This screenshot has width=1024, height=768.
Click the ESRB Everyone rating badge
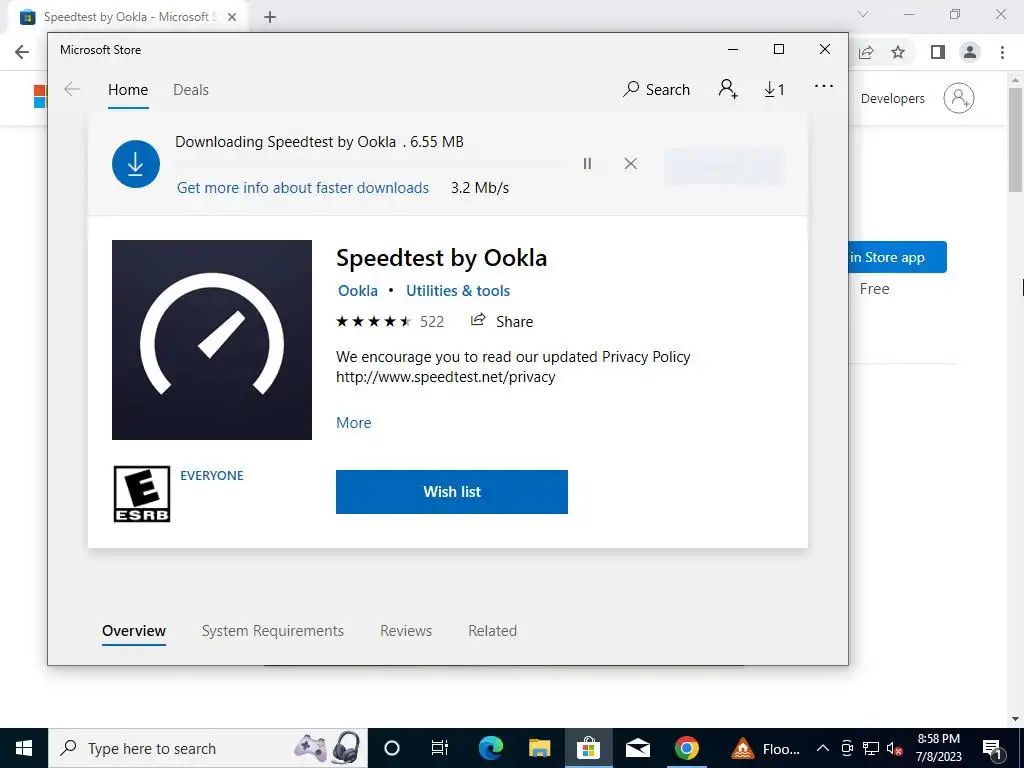tap(142, 494)
